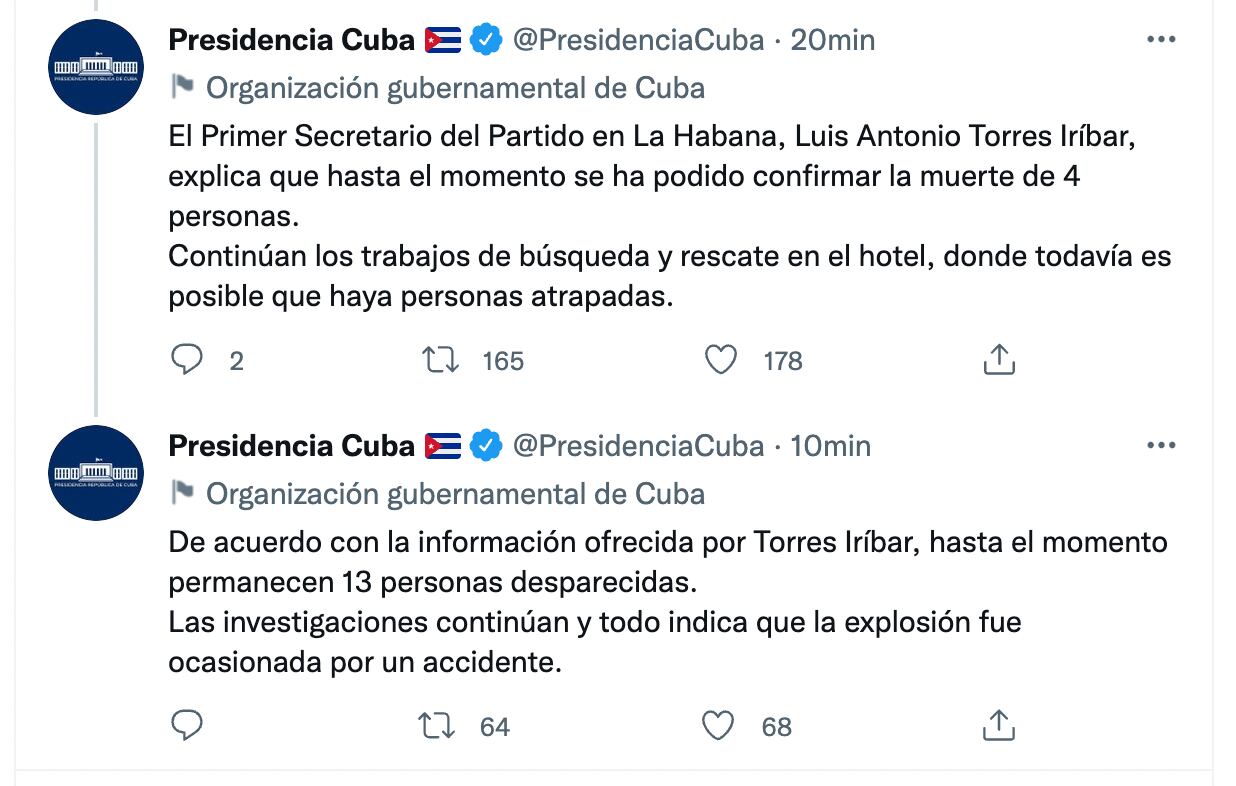
Task: Open more options menu for second tweet
Action: [1160, 446]
